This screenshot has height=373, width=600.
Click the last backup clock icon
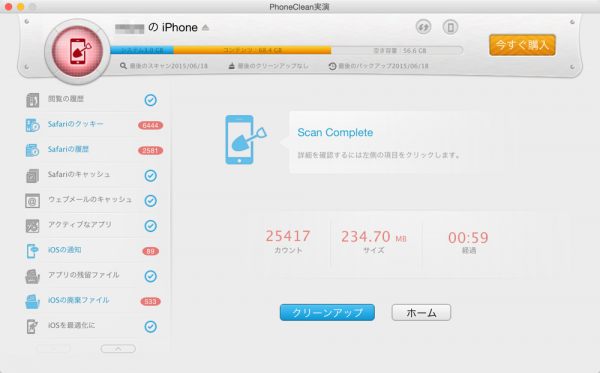point(332,66)
